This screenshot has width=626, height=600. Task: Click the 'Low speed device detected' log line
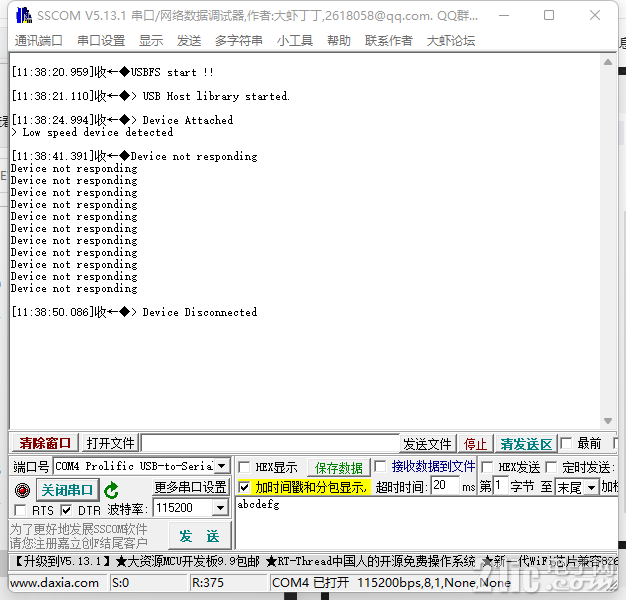coord(92,132)
